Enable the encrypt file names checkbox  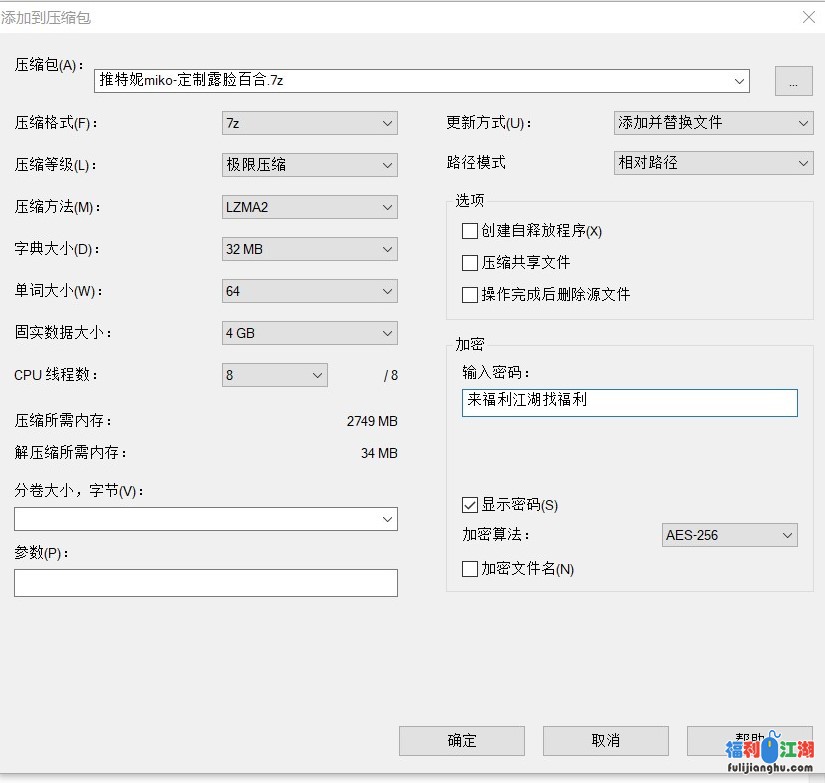coord(470,569)
